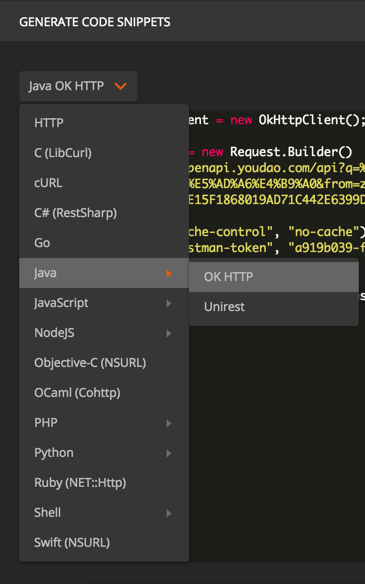The width and height of the screenshot is (365, 584).
Task: Click the arrow next to Shell
Action: pyautogui.click(x=169, y=513)
